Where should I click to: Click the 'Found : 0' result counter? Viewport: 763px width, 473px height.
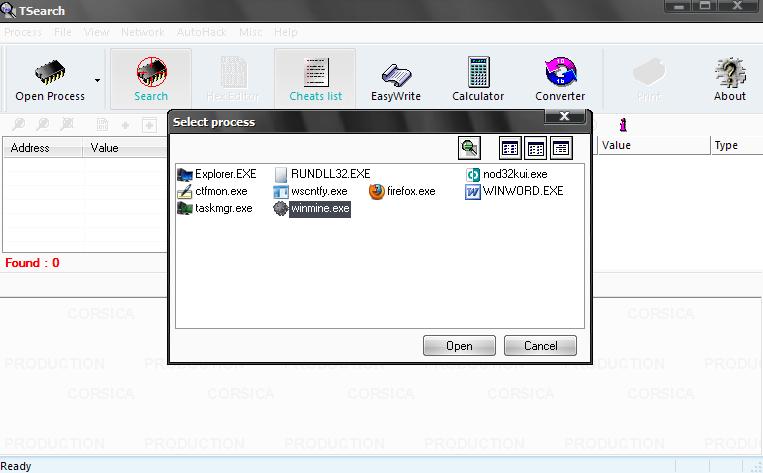(32, 263)
